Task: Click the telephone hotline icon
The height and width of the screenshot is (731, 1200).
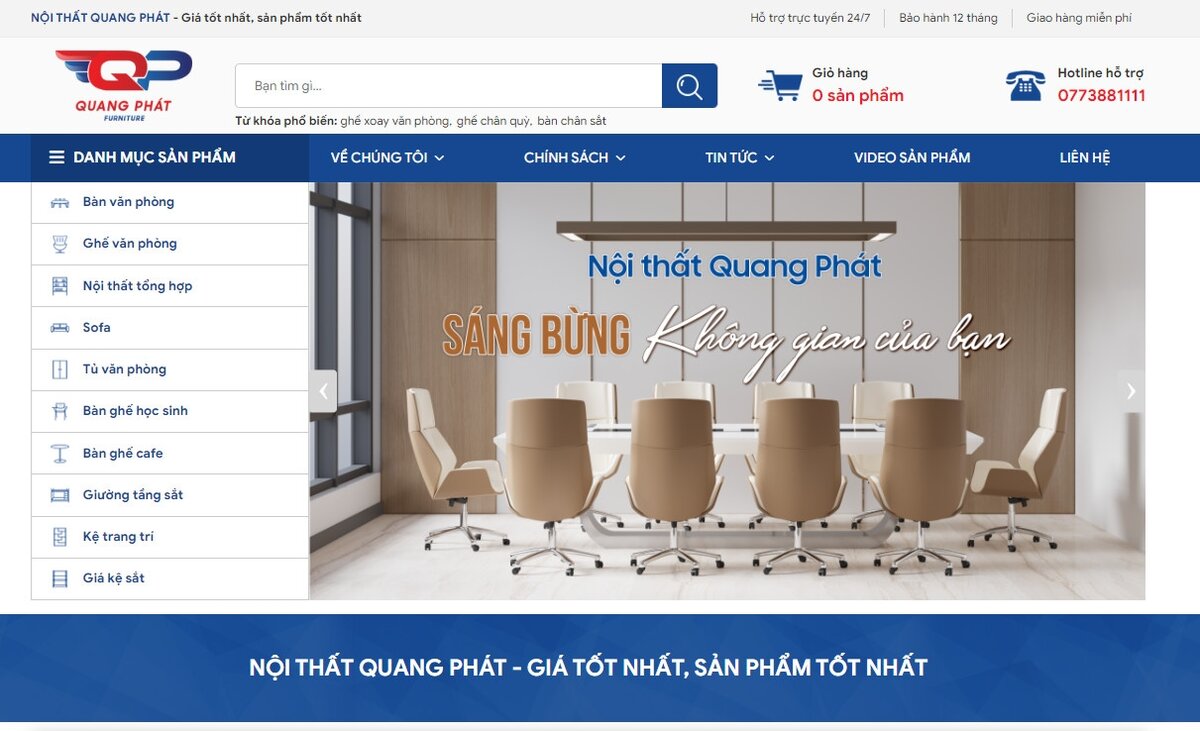Action: click(1025, 86)
